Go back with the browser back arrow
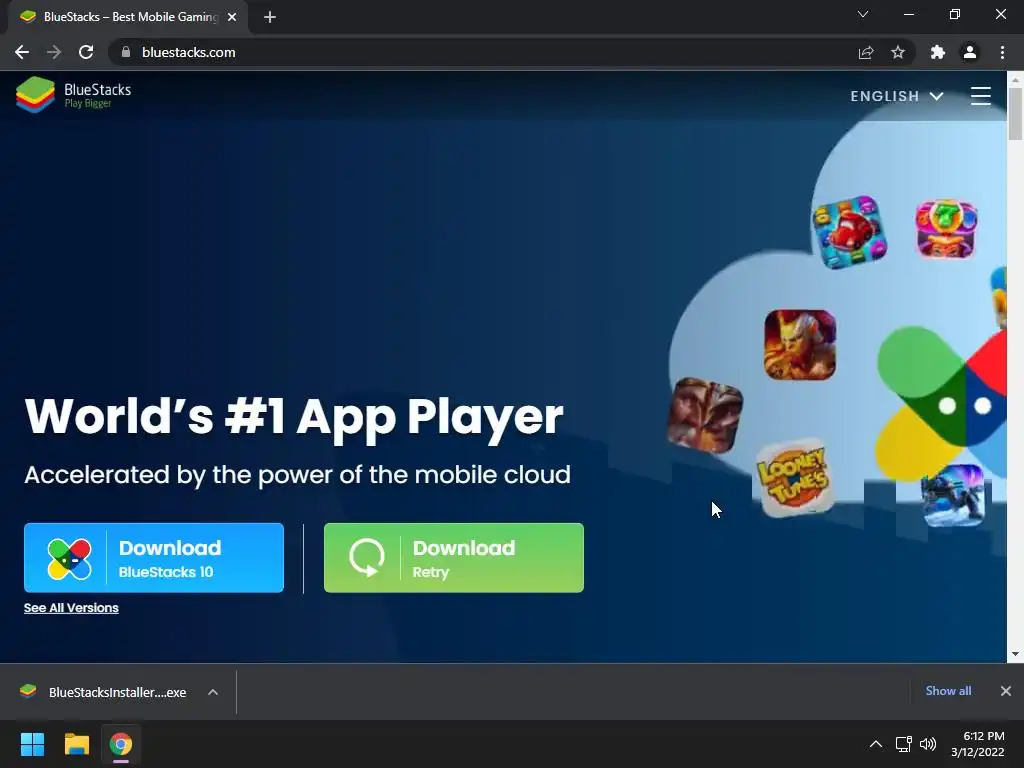 click(22, 52)
